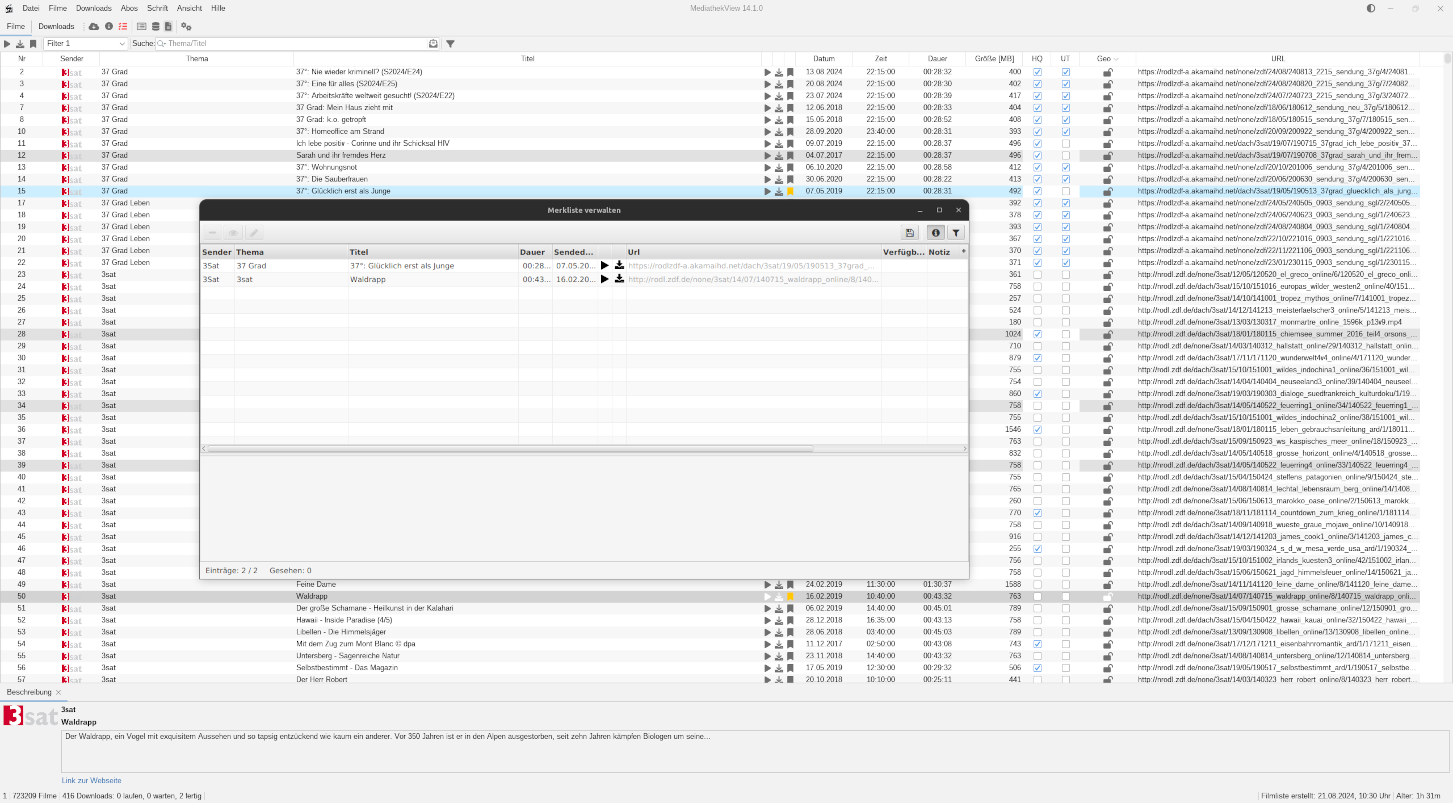Image resolution: width=1453 pixels, height=803 pixels.
Task: Toggle info icon in Merkliste verwalten toolbar
Action: pyautogui.click(x=936, y=233)
